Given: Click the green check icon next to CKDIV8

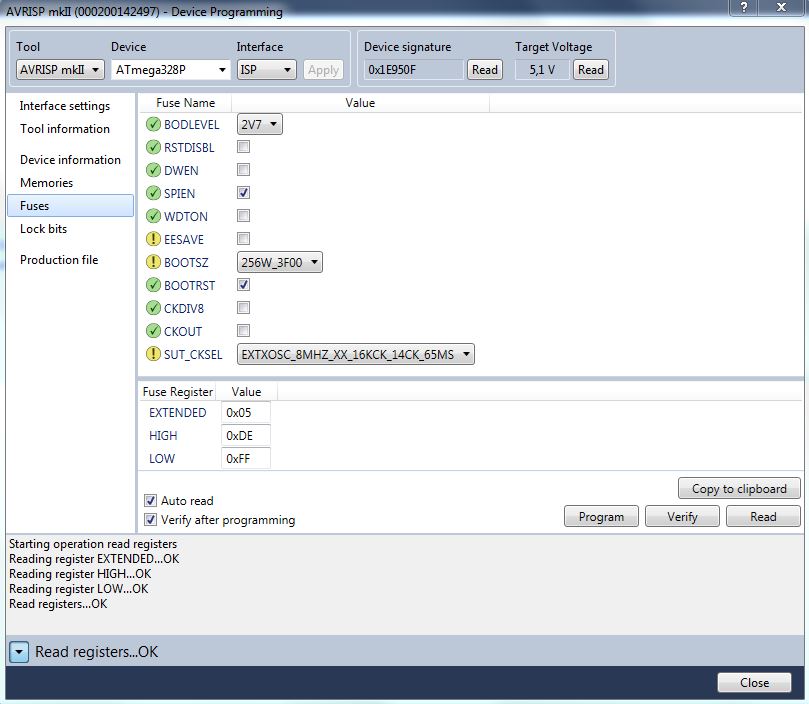Looking at the screenshot, I should pos(153,308).
